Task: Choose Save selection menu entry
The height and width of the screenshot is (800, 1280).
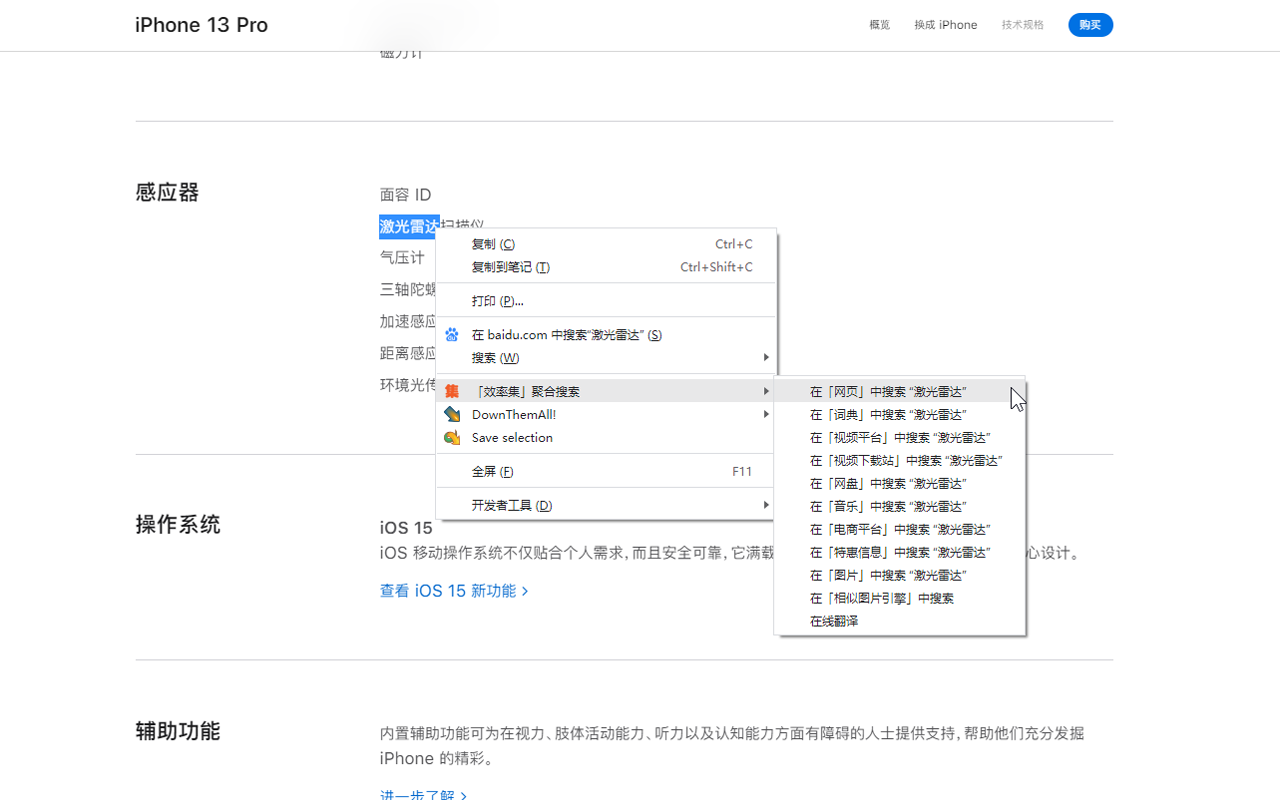Action: pos(606,438)
